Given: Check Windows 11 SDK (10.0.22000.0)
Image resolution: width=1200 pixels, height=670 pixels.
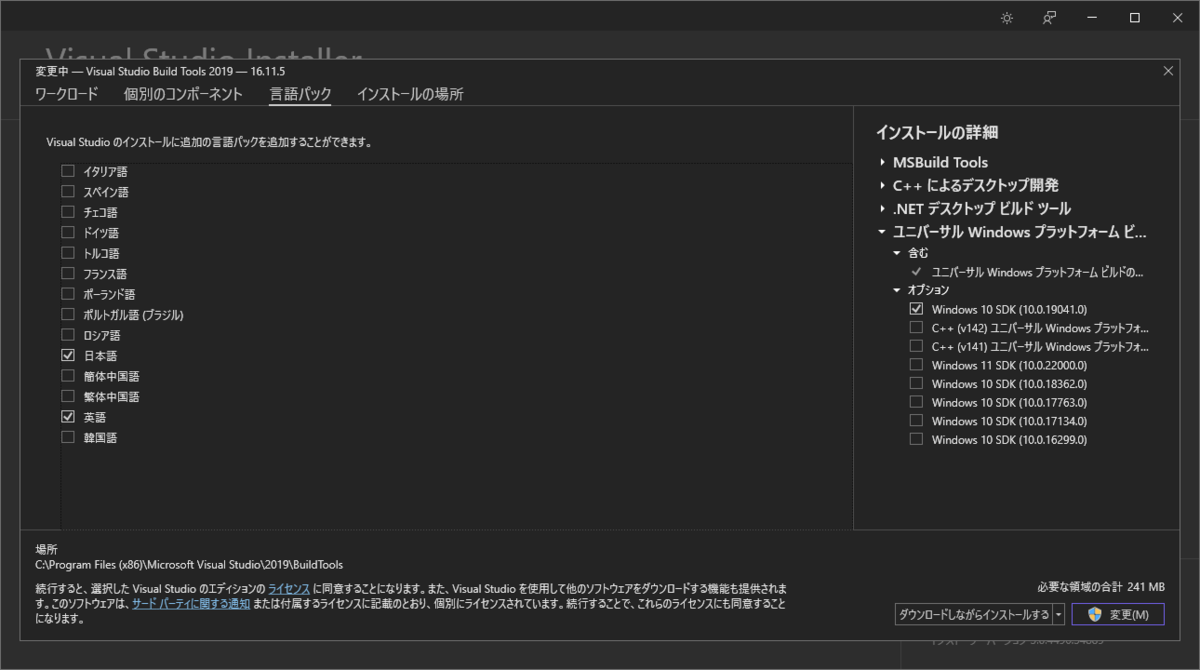Looking at the screenshot, I should coord(916,365).
